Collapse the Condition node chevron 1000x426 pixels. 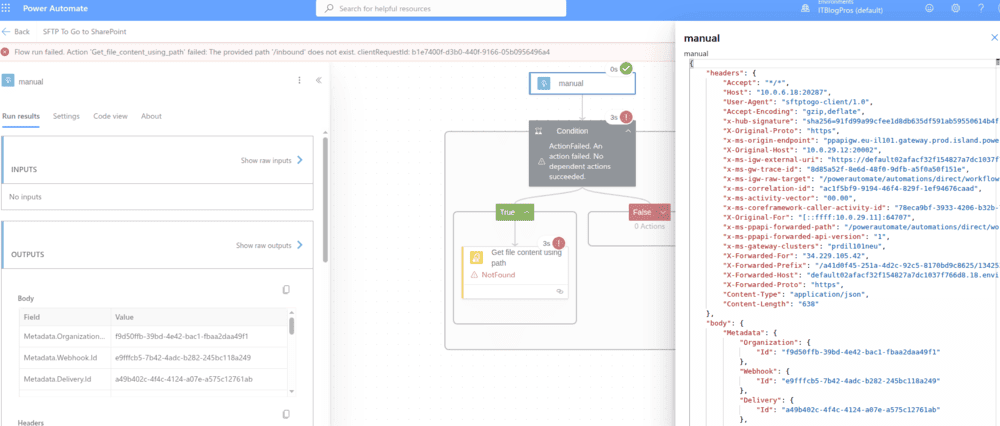pos(628,131)
